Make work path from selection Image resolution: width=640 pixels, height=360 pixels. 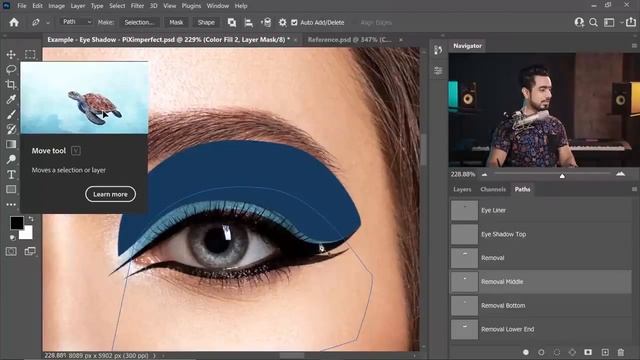tap(572, 352)
